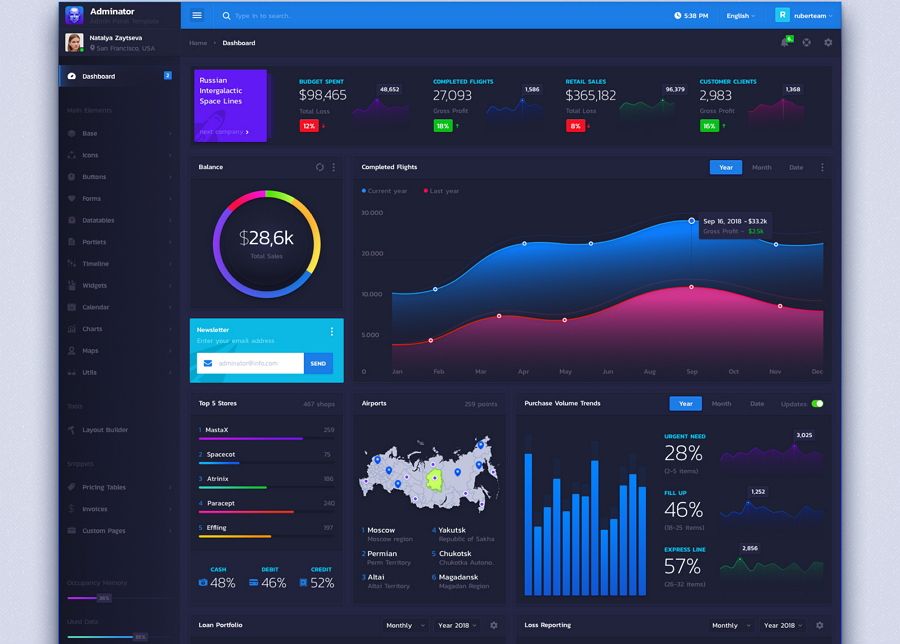
Task: Open the settings gear in the breadcrumb bar
Action: (828, 43)
